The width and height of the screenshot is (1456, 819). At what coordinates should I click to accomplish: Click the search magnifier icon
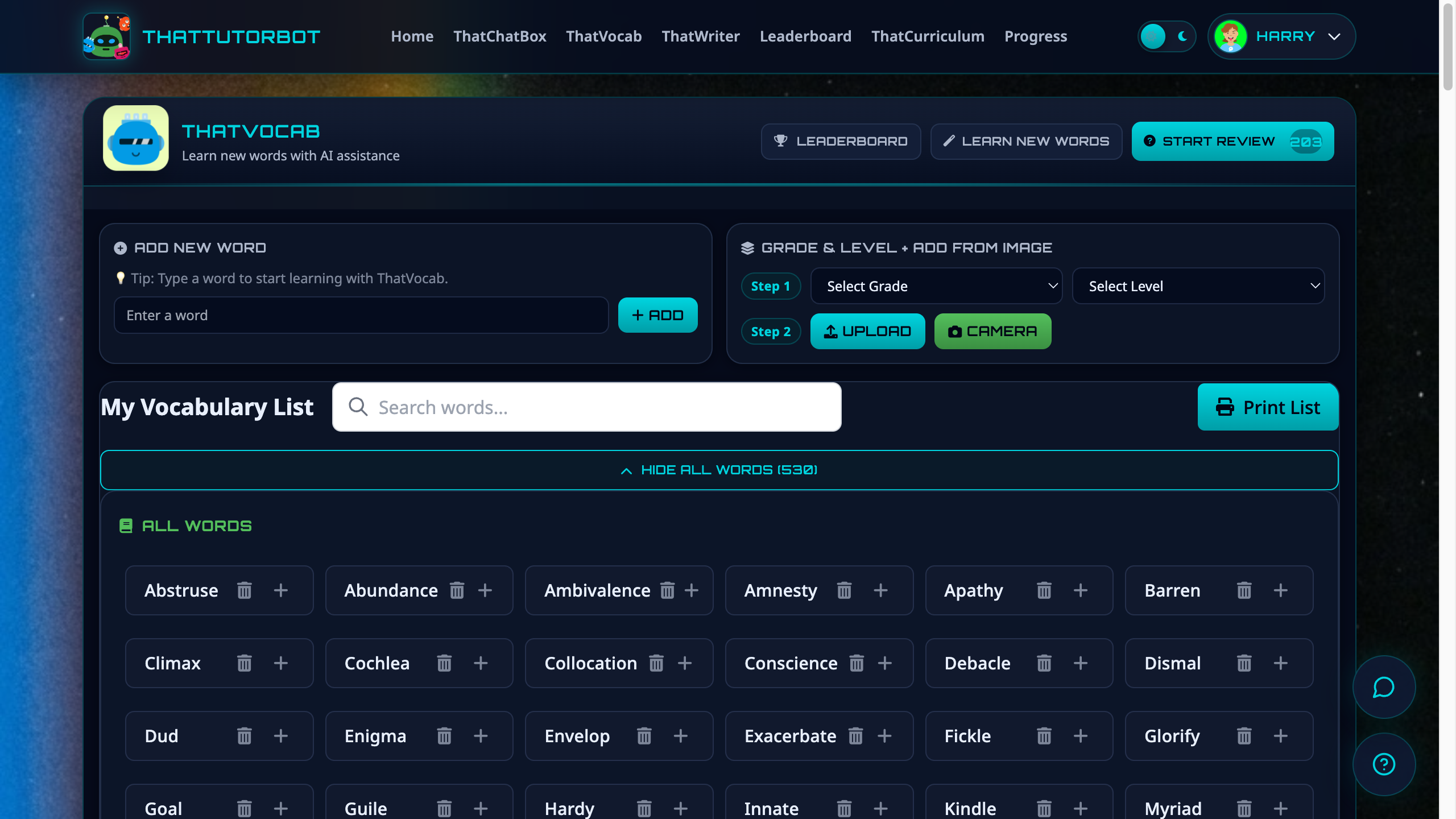tap(358, 407)
